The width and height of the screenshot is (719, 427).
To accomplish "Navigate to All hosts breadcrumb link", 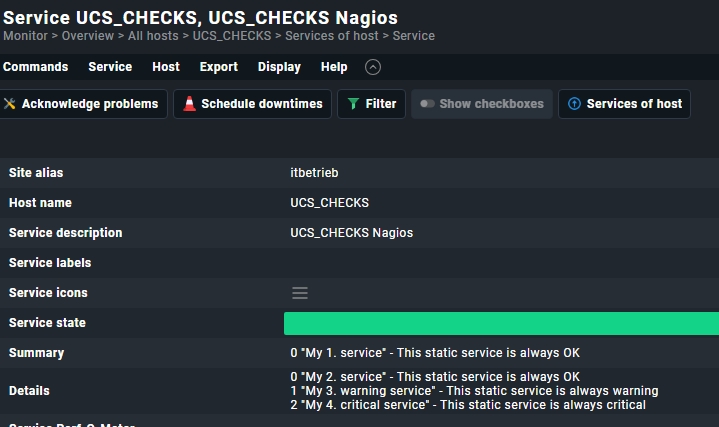I will click(x=153, y=36).
